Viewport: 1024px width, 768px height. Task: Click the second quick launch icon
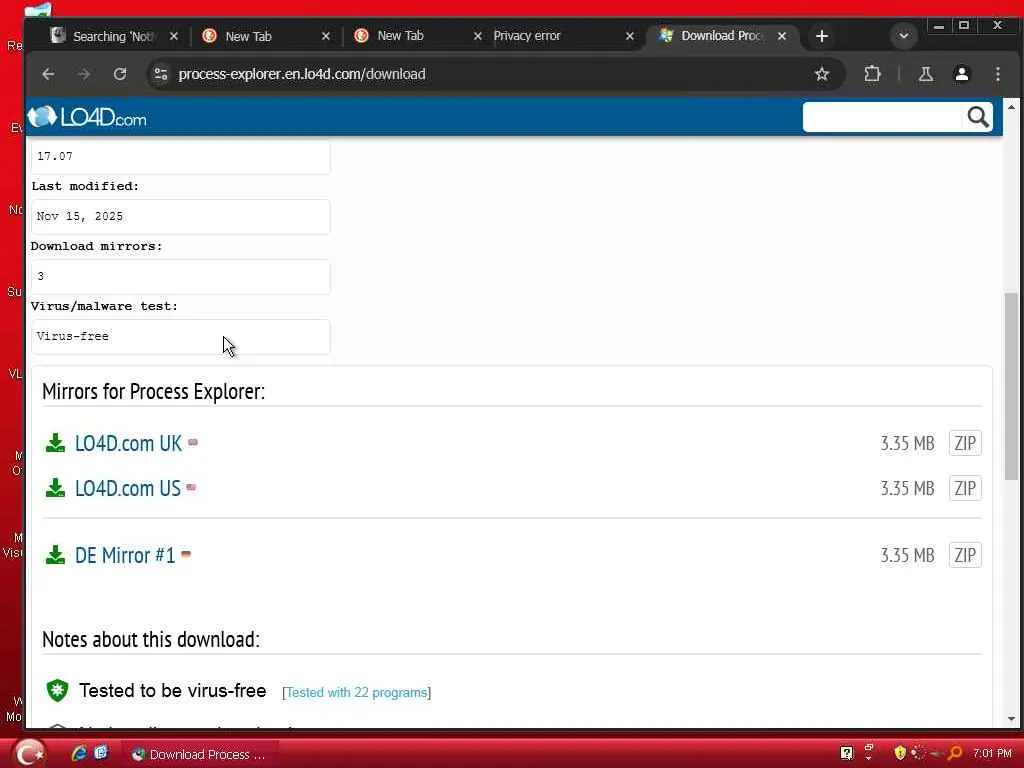click(101, 753)
